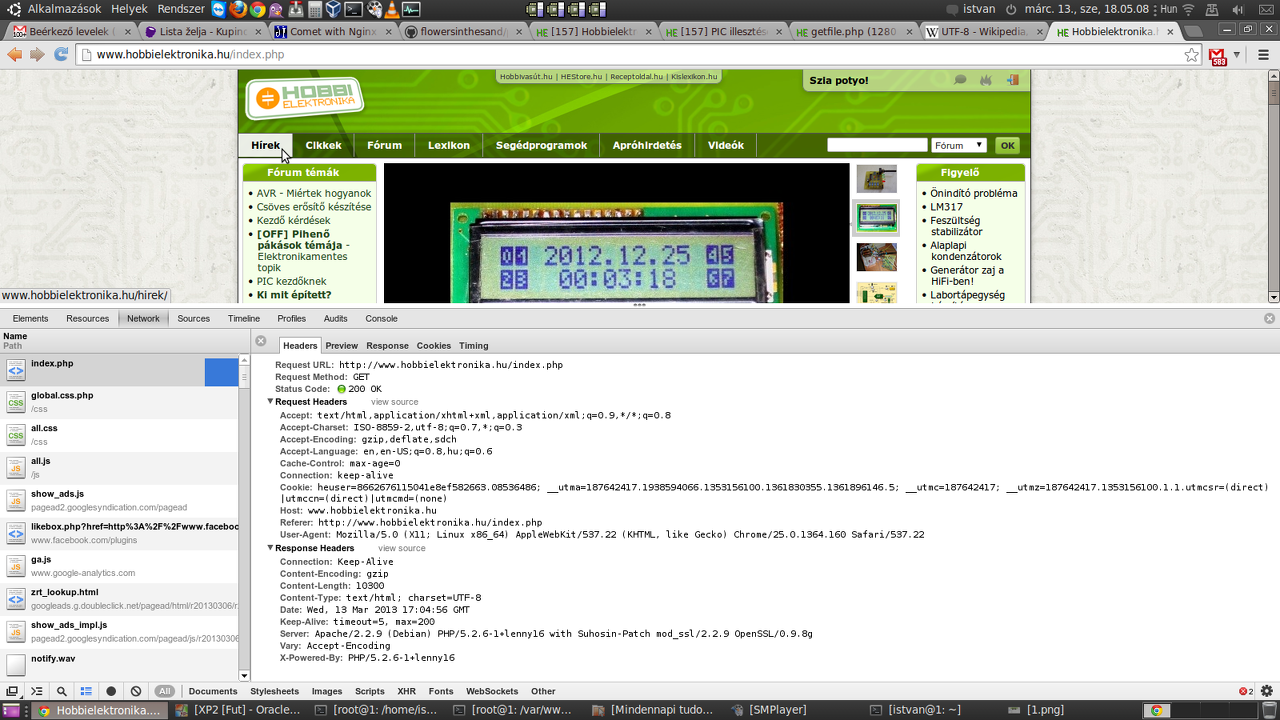
Task: Launch VirtualBox from the top panel
Action: pos(333,9)
